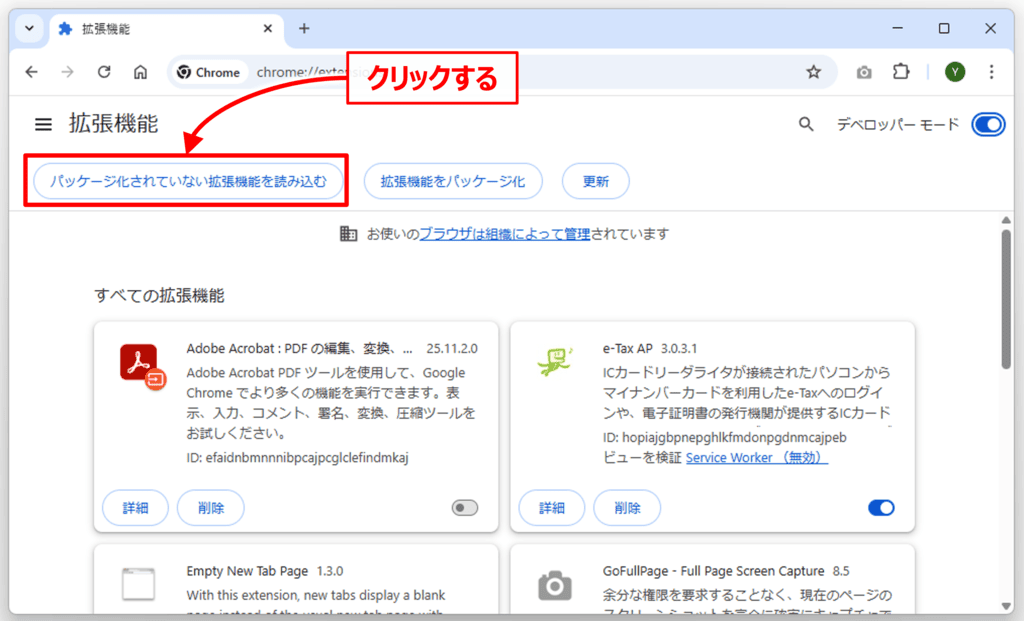The image size is (1024, 621).
Task: Click the browser back arrow
Action: point(31,72)
